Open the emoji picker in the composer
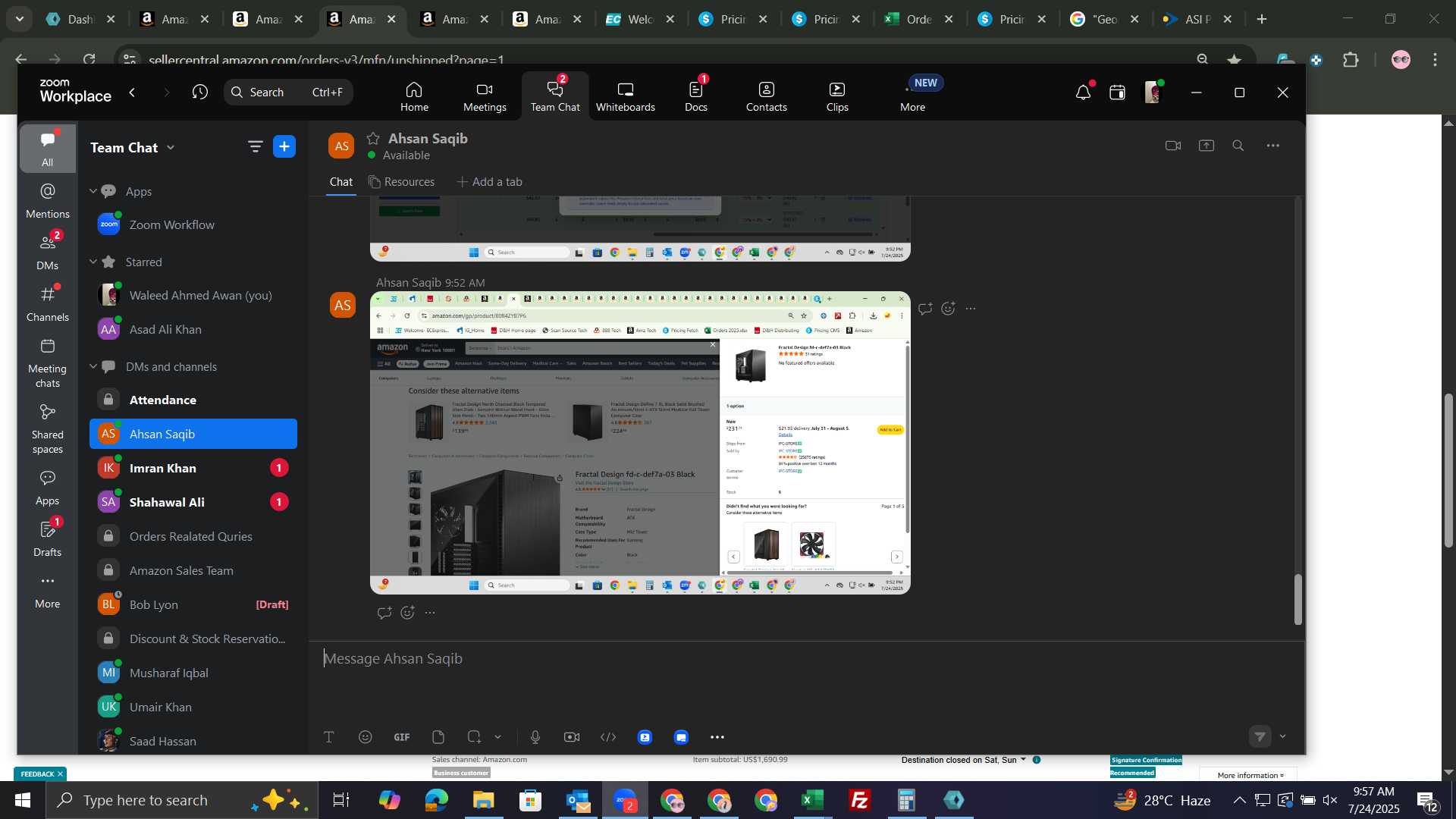The width and height of the screenshot is (1456, 819). pyautogui.click(x=366, y=737)
